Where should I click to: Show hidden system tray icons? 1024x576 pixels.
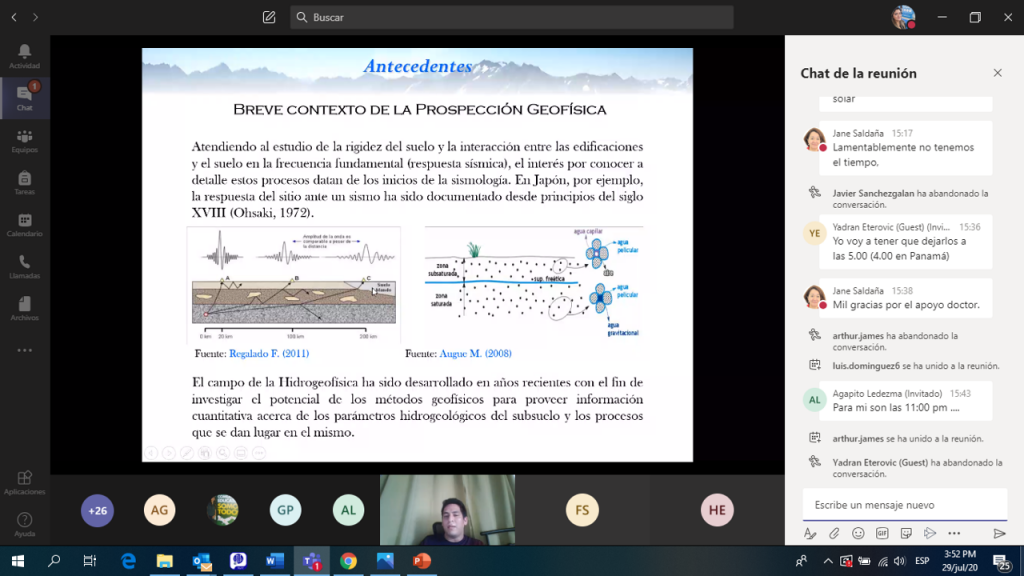(x=827, y=561)
